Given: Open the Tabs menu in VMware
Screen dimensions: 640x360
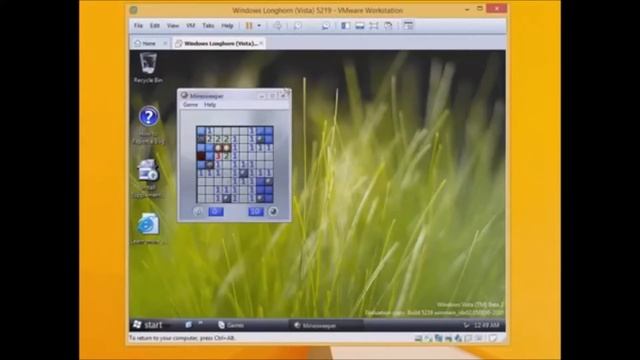Looking at the screenshot, I should (208, 26).
